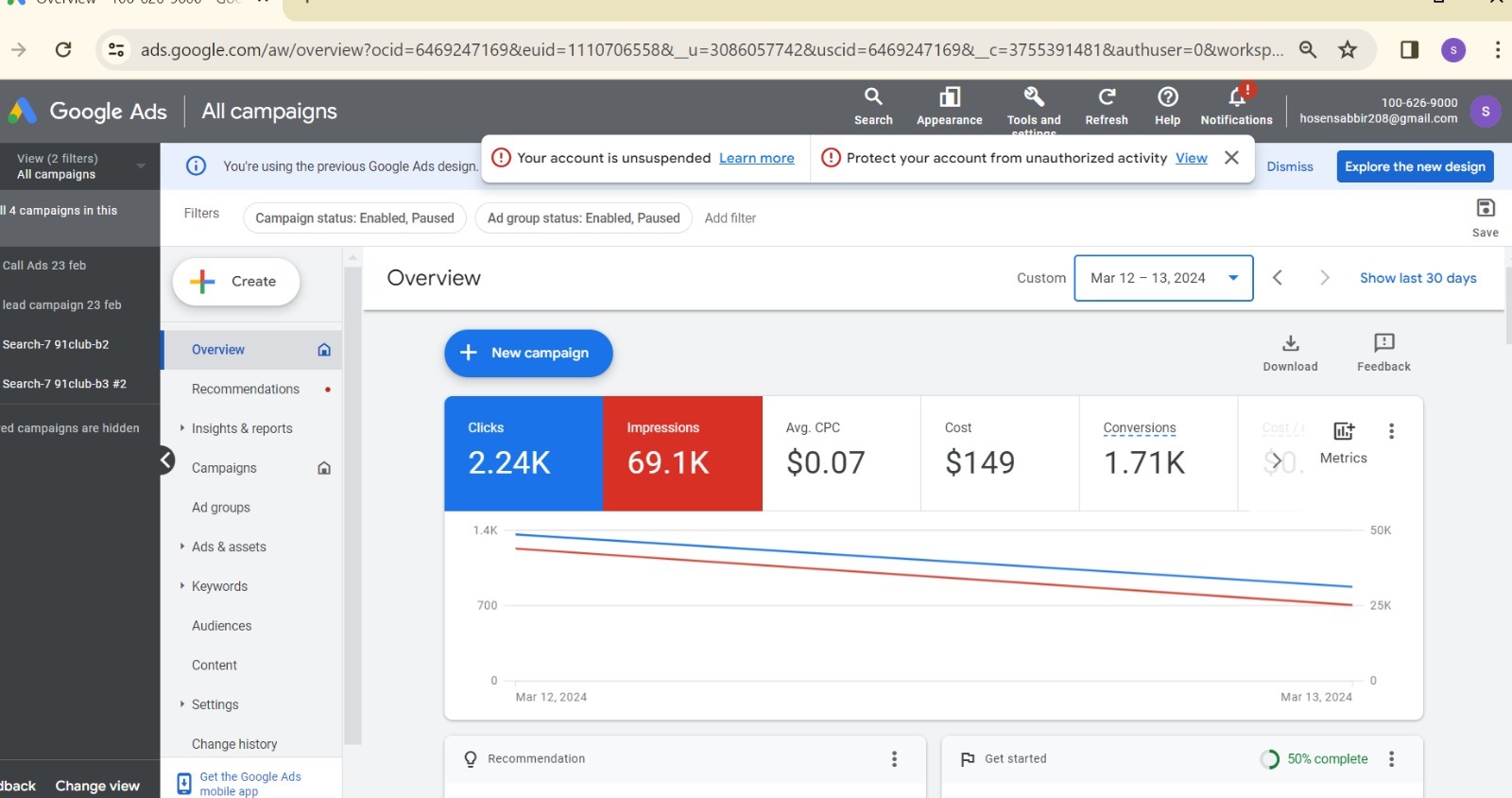
Task: Select the Conversions metric card
Action: coord(1159,454)
